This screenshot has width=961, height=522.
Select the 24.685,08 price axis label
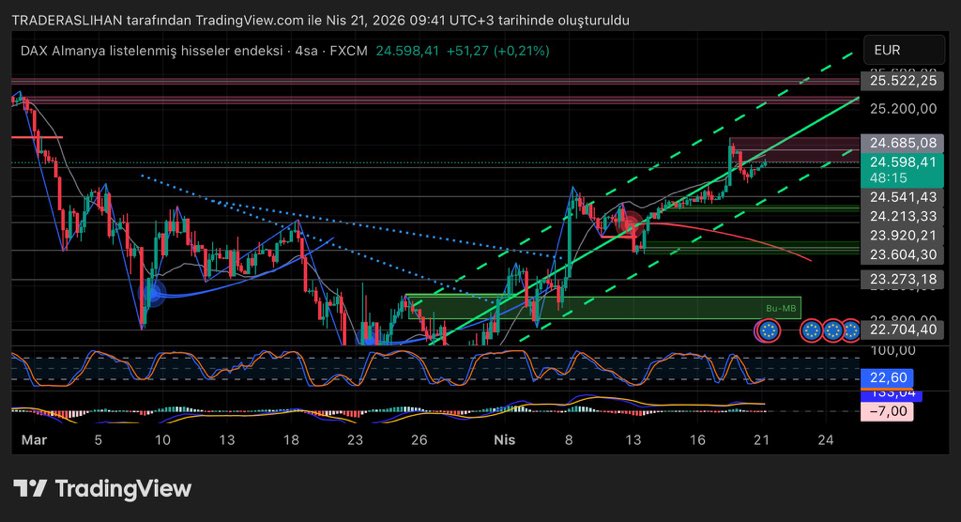902,143
